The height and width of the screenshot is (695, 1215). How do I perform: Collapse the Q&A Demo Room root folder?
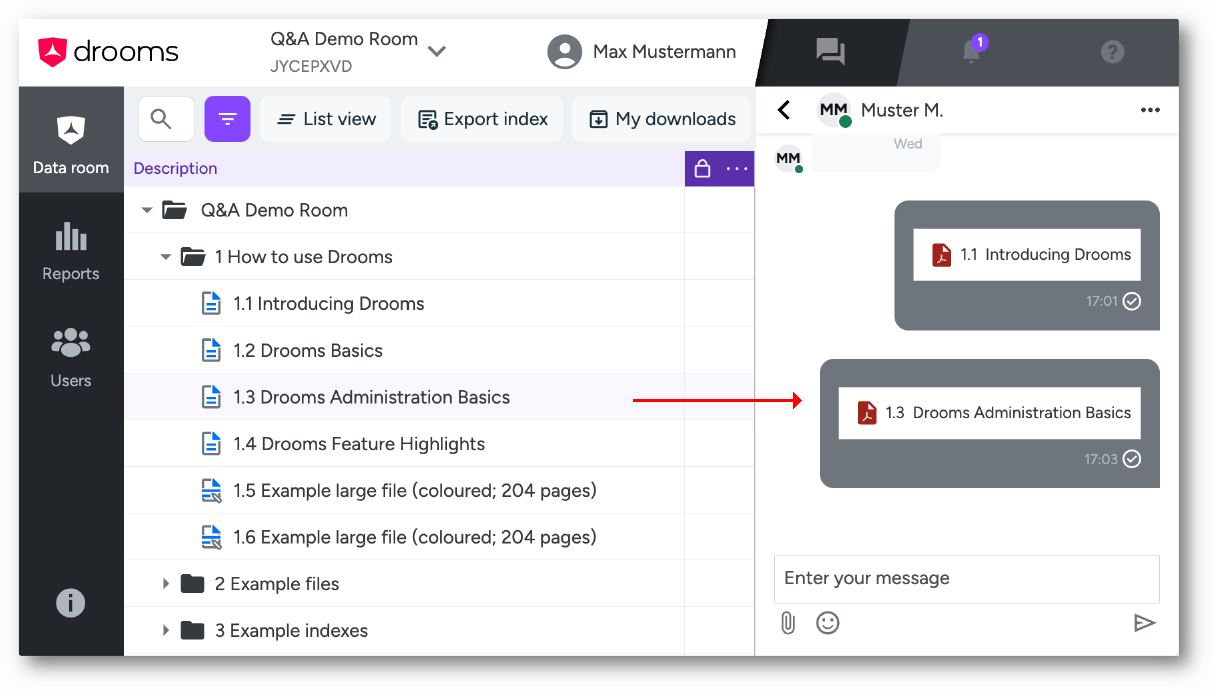click(x=147, y=210)
